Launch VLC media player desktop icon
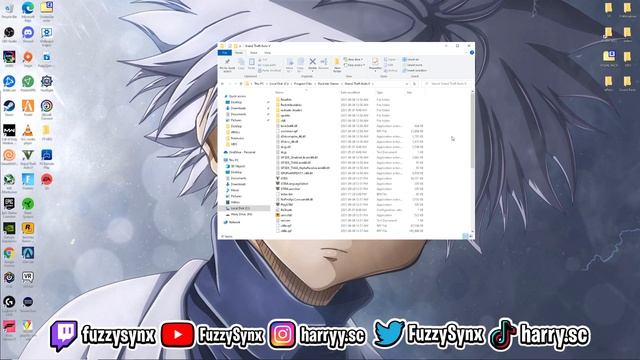 coord(28,133)
